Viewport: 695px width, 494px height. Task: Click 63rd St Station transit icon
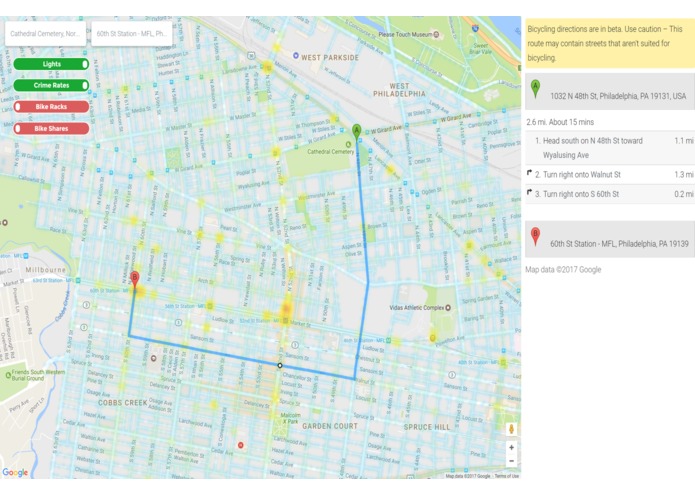point(78,280)
